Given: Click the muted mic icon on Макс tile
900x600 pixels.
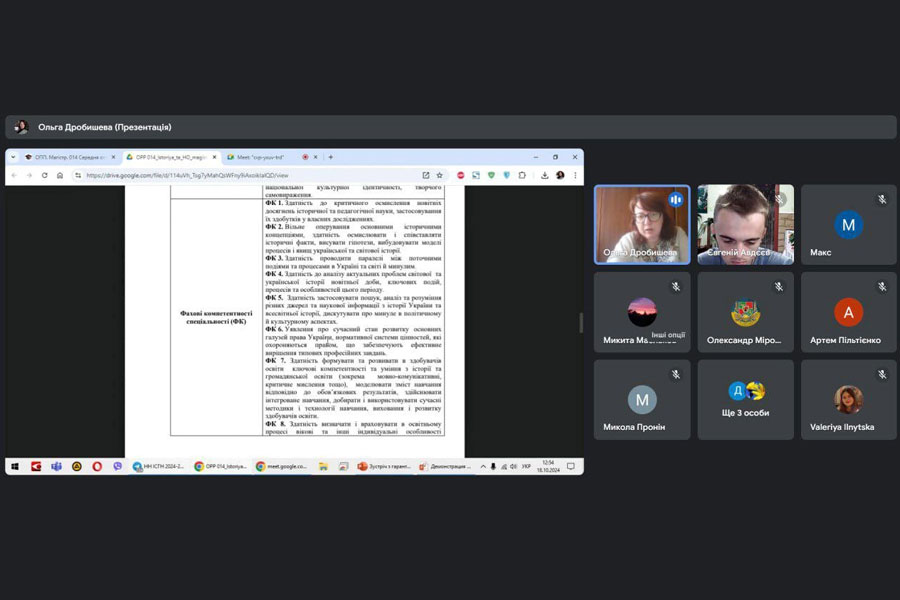Looking at the screenshot, I should [882, 200].
